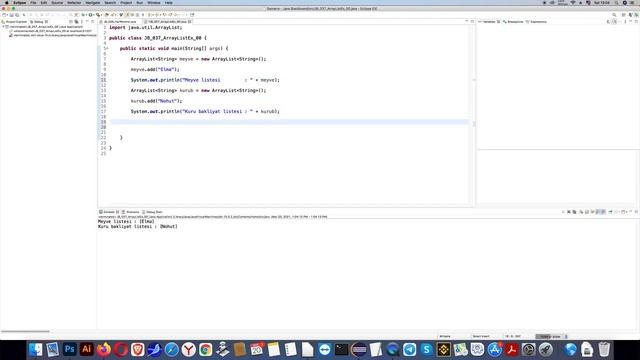Viewport: 640px width, 360px height.
Task: Open the Source menu
Action: click(57, 2)
